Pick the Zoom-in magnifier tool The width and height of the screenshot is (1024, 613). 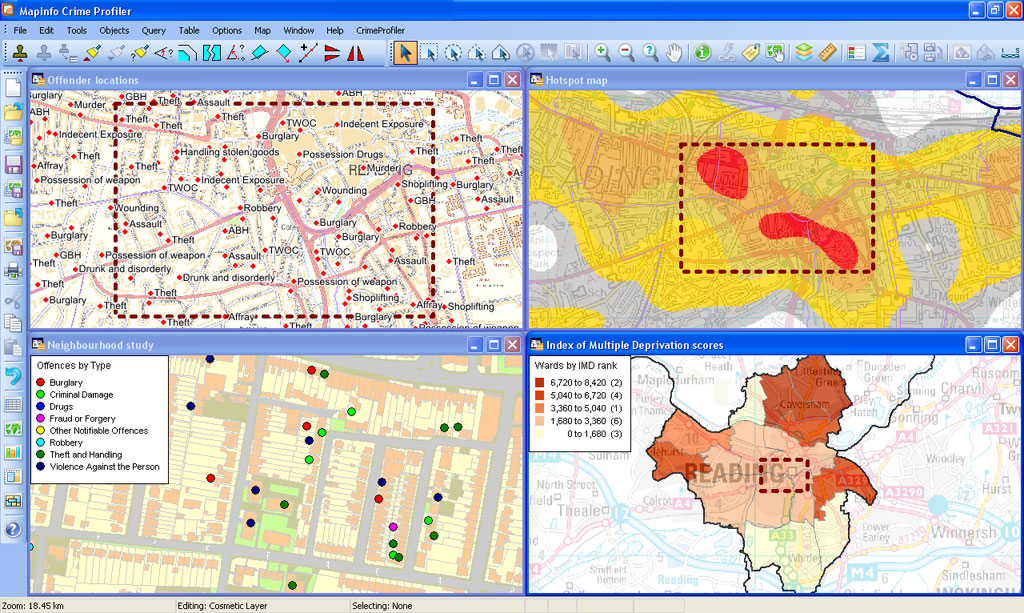point(602,53)
